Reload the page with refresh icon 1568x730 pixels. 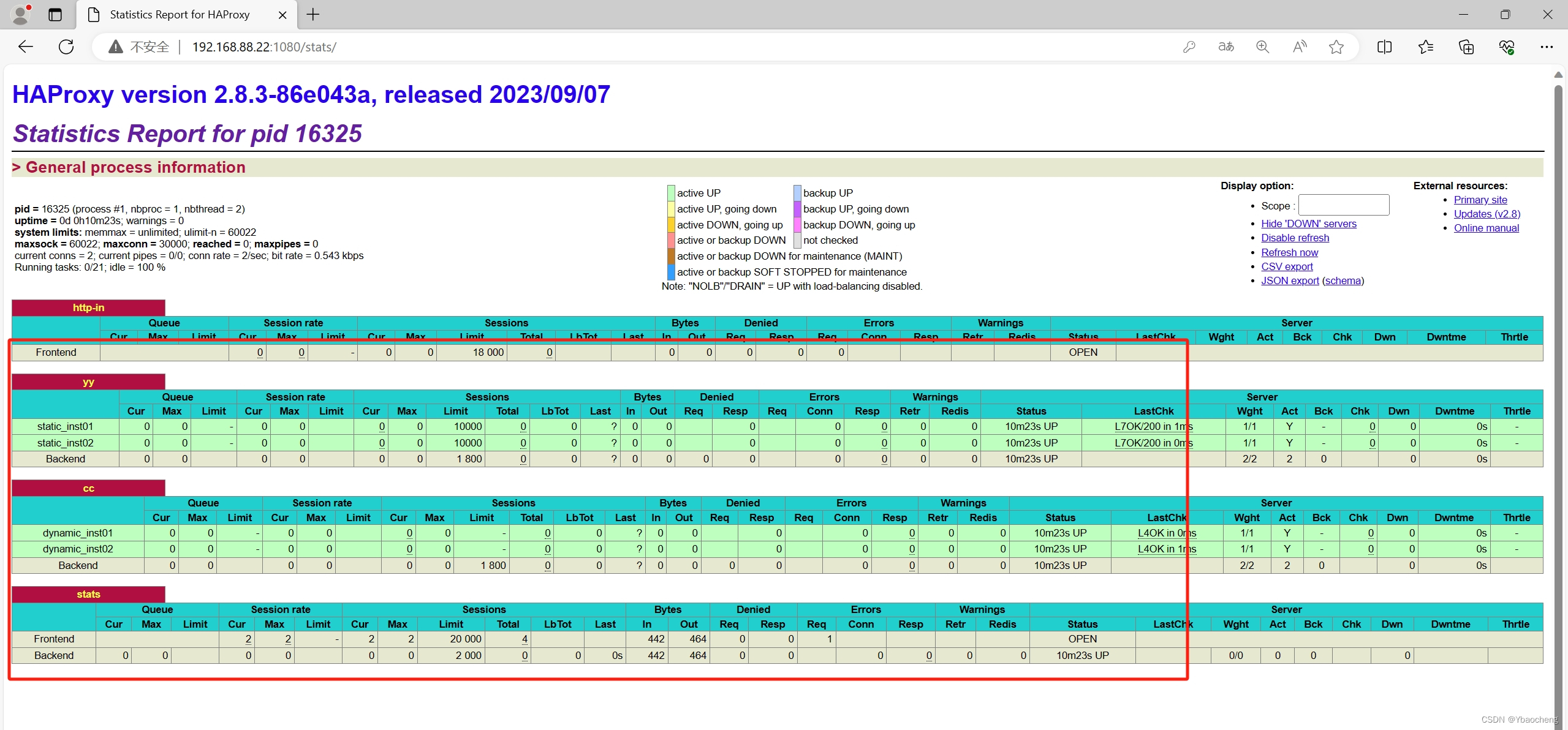coord(66,47)
